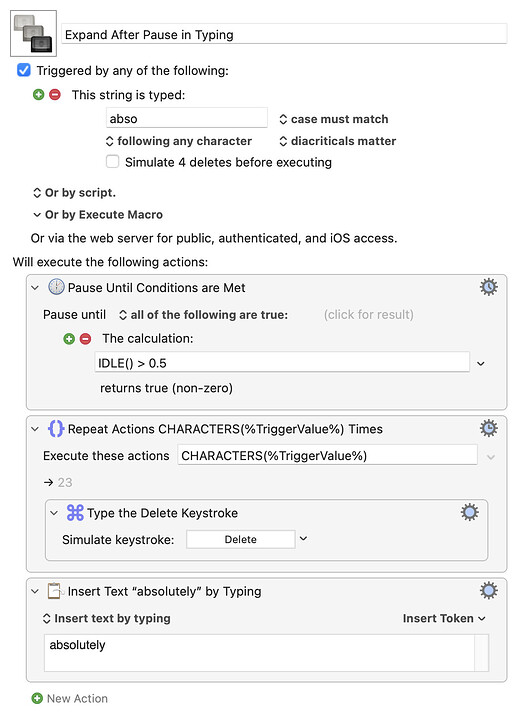Open gear menu for Type the Delete Keystroke
Screen dimensions: 517x714
click(469, 512)
